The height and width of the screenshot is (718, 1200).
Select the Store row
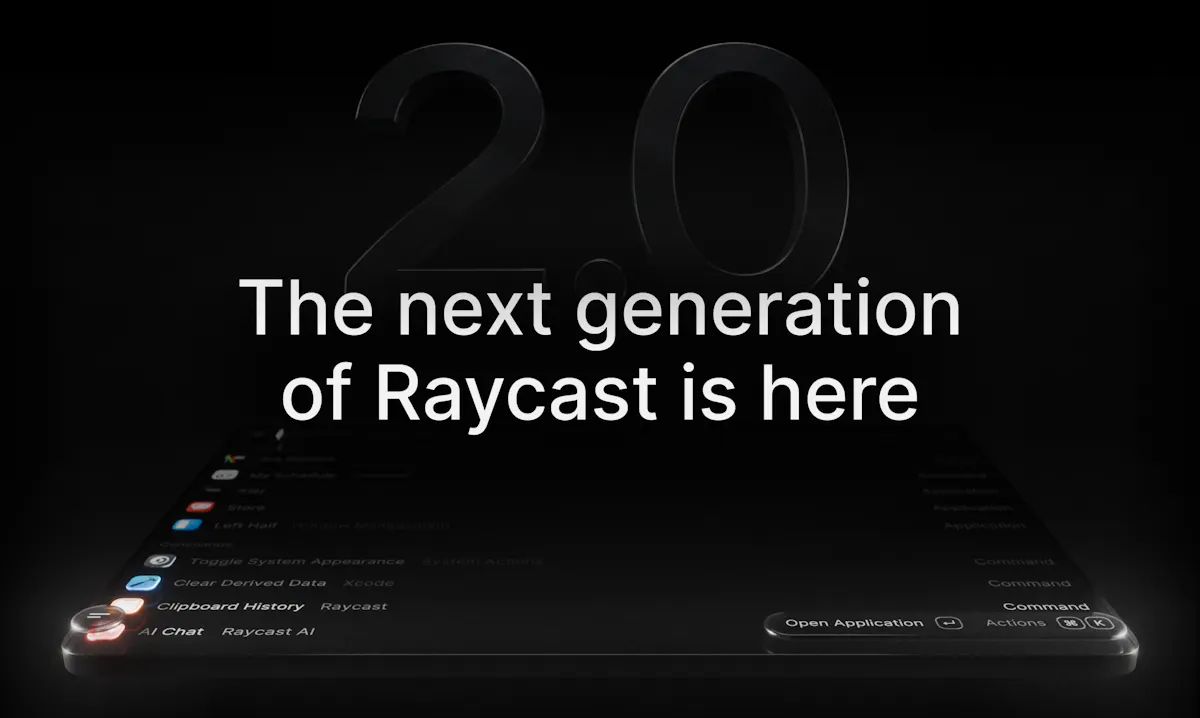click(600, 507)
